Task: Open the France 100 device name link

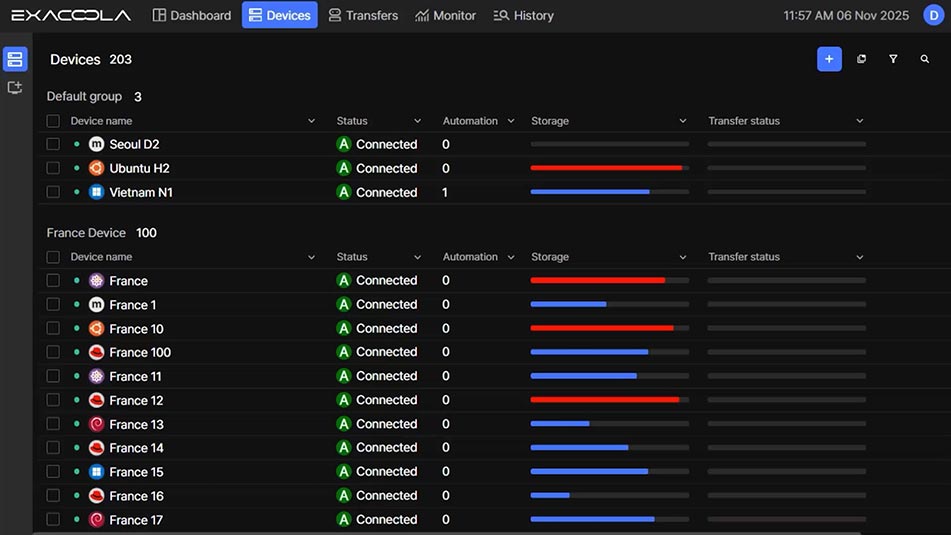Action: [x=140, y=352]
